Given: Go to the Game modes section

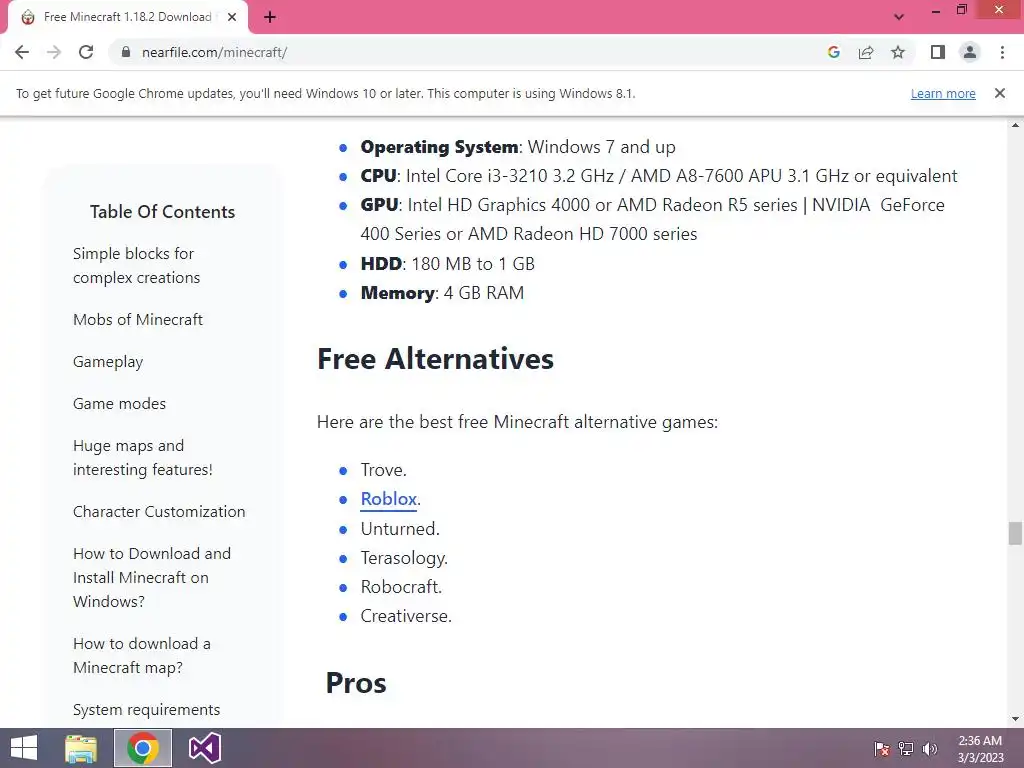Looking at the screenshot, I should point(120,404).
